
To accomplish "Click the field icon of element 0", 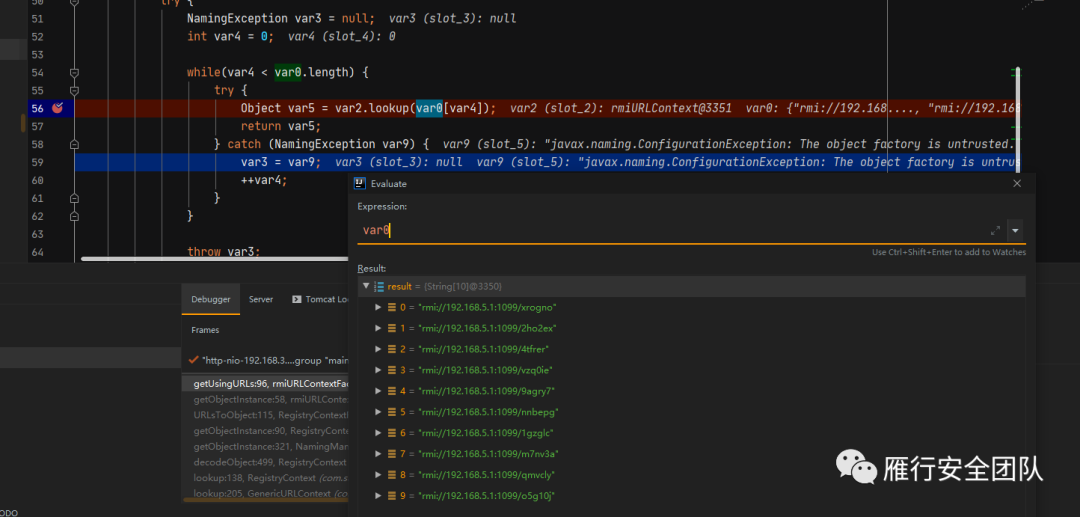I will tap(392, 307).
